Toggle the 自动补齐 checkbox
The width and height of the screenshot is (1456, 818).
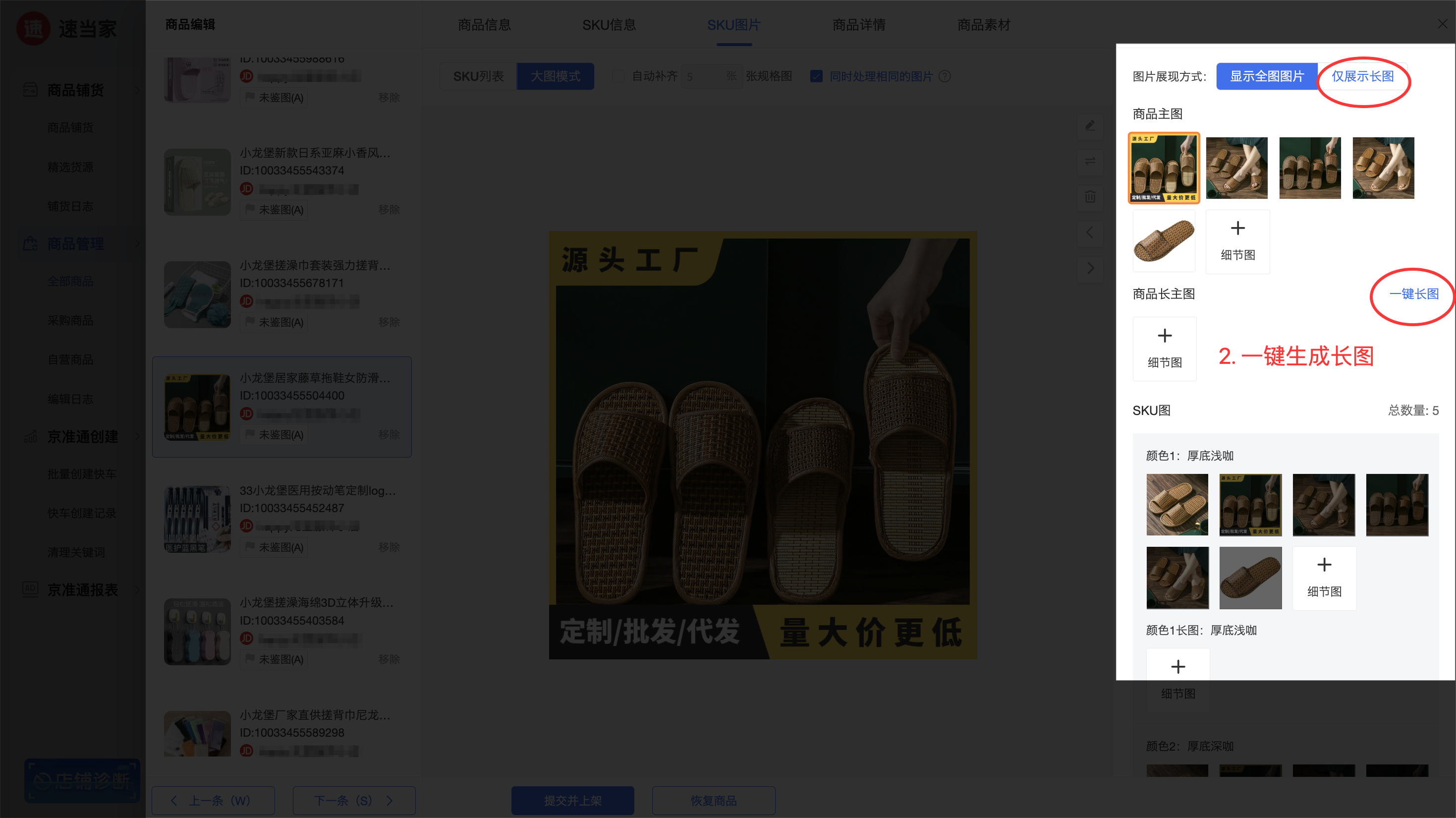[619, 76]
